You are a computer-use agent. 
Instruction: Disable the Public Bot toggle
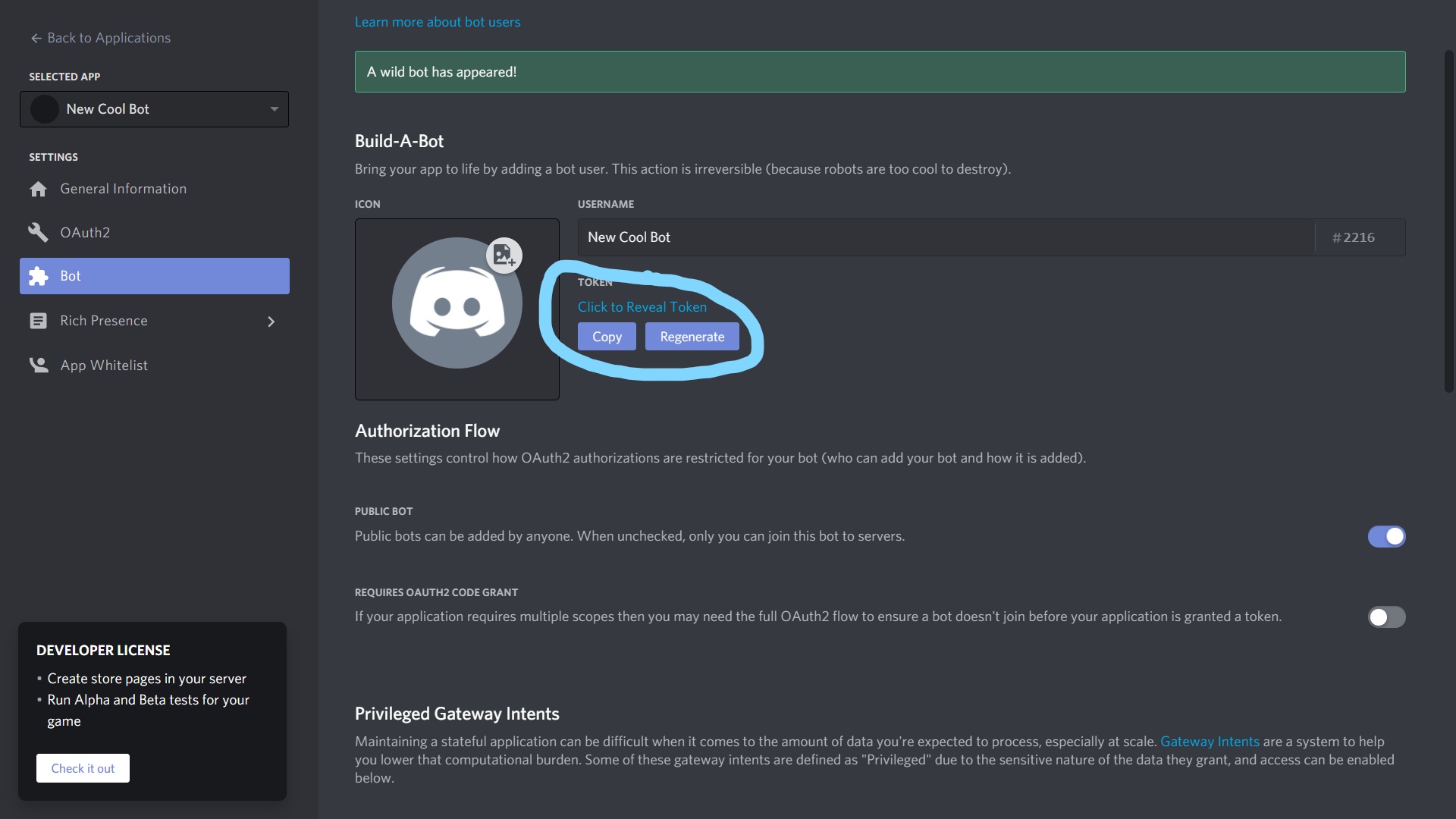coord(1386,536)
